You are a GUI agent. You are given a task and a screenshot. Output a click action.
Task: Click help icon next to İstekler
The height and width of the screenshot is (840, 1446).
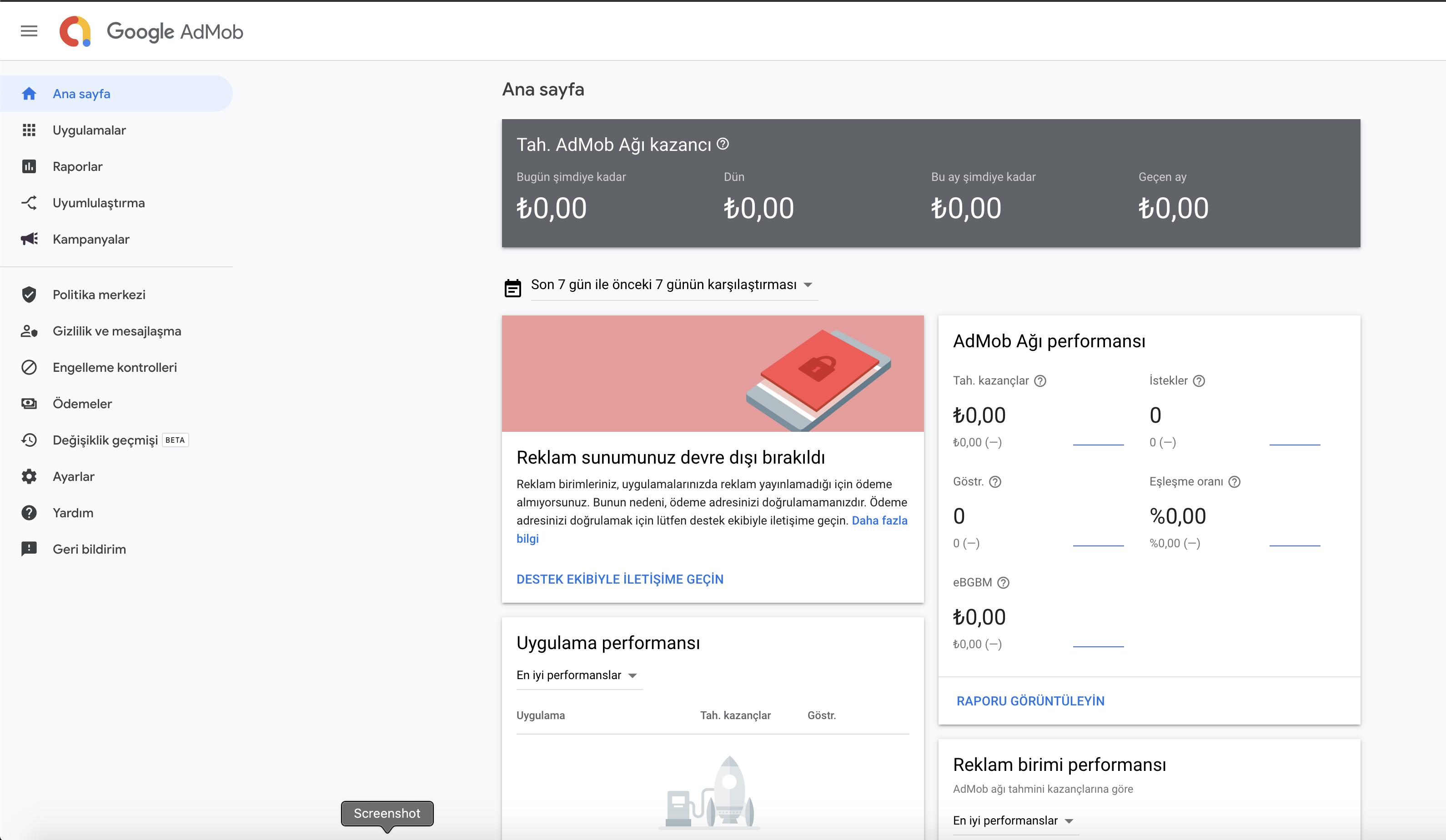[x=1199, y=381]
